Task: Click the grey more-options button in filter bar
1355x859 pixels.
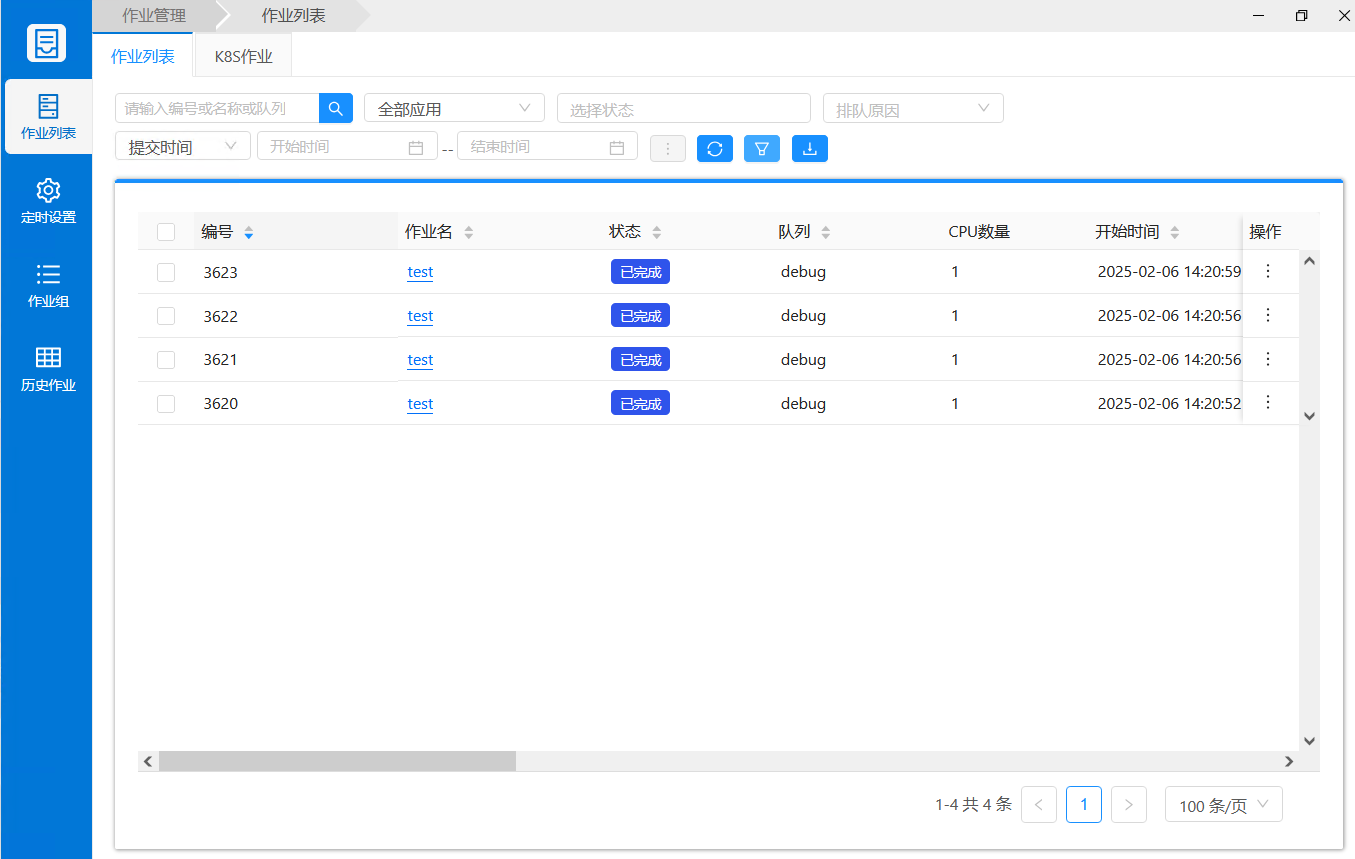Action: 668,148
